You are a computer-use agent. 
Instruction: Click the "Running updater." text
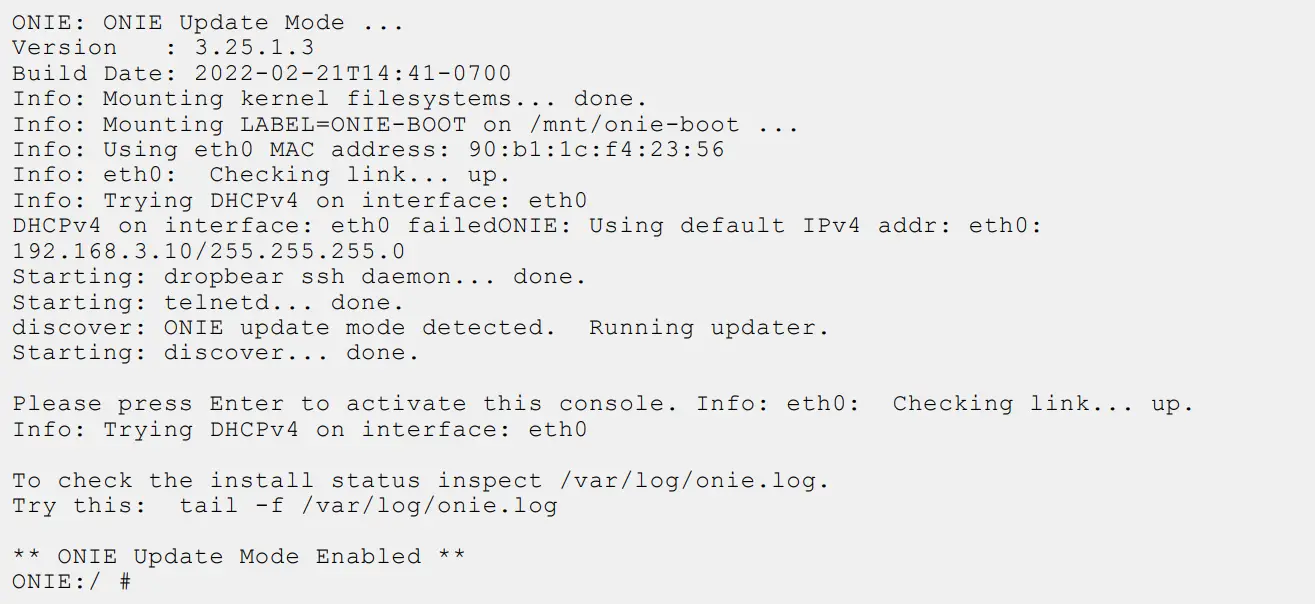click(x=708, y=328)
